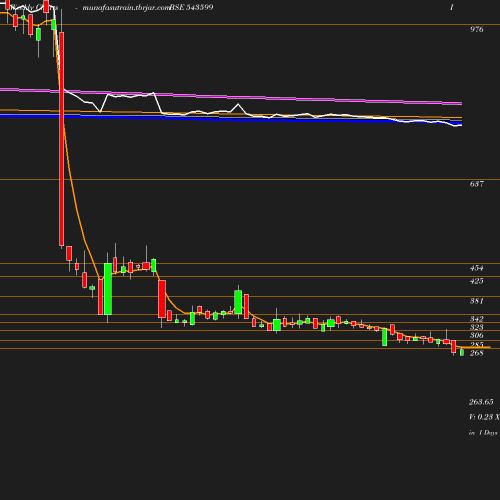Click the 342 price level label
Screen dimensions: 500x500
tap(477, 319)
